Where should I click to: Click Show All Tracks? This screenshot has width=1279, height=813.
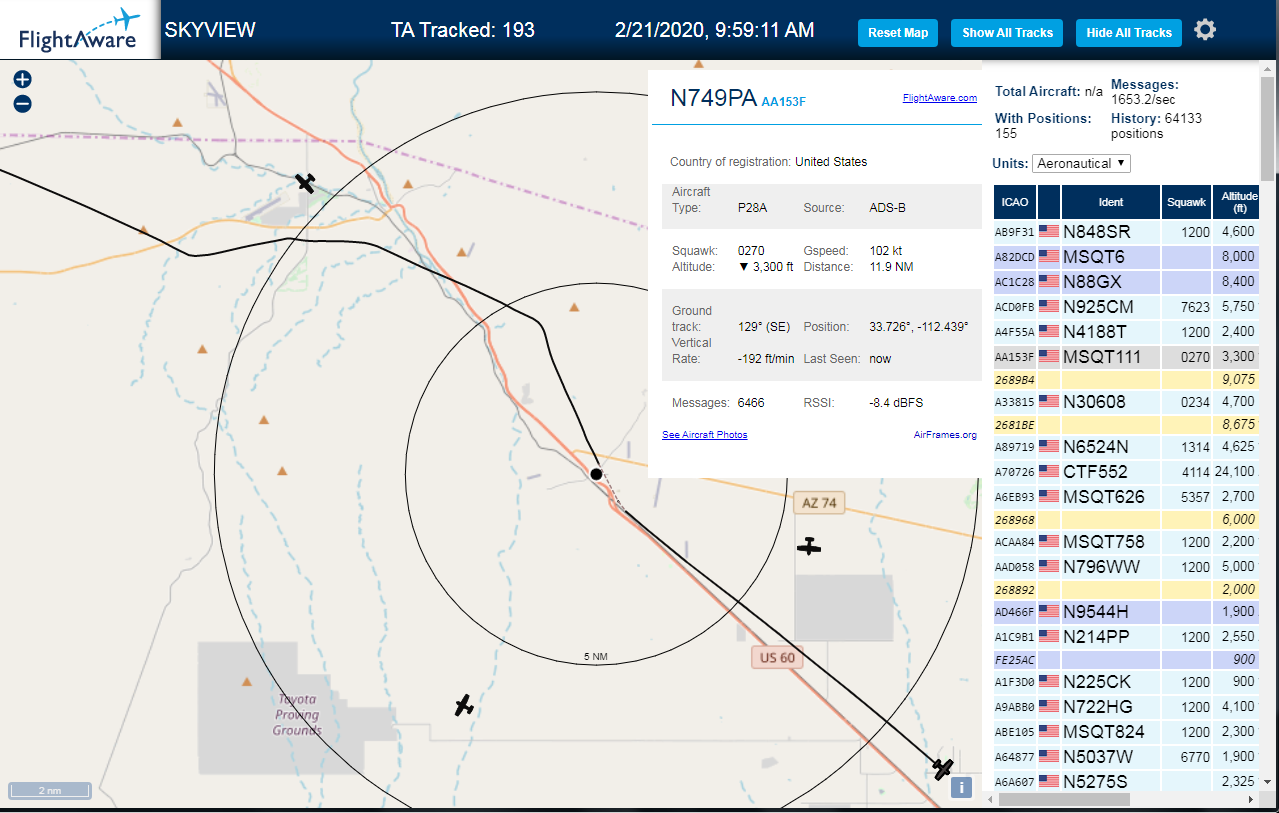1007,33
